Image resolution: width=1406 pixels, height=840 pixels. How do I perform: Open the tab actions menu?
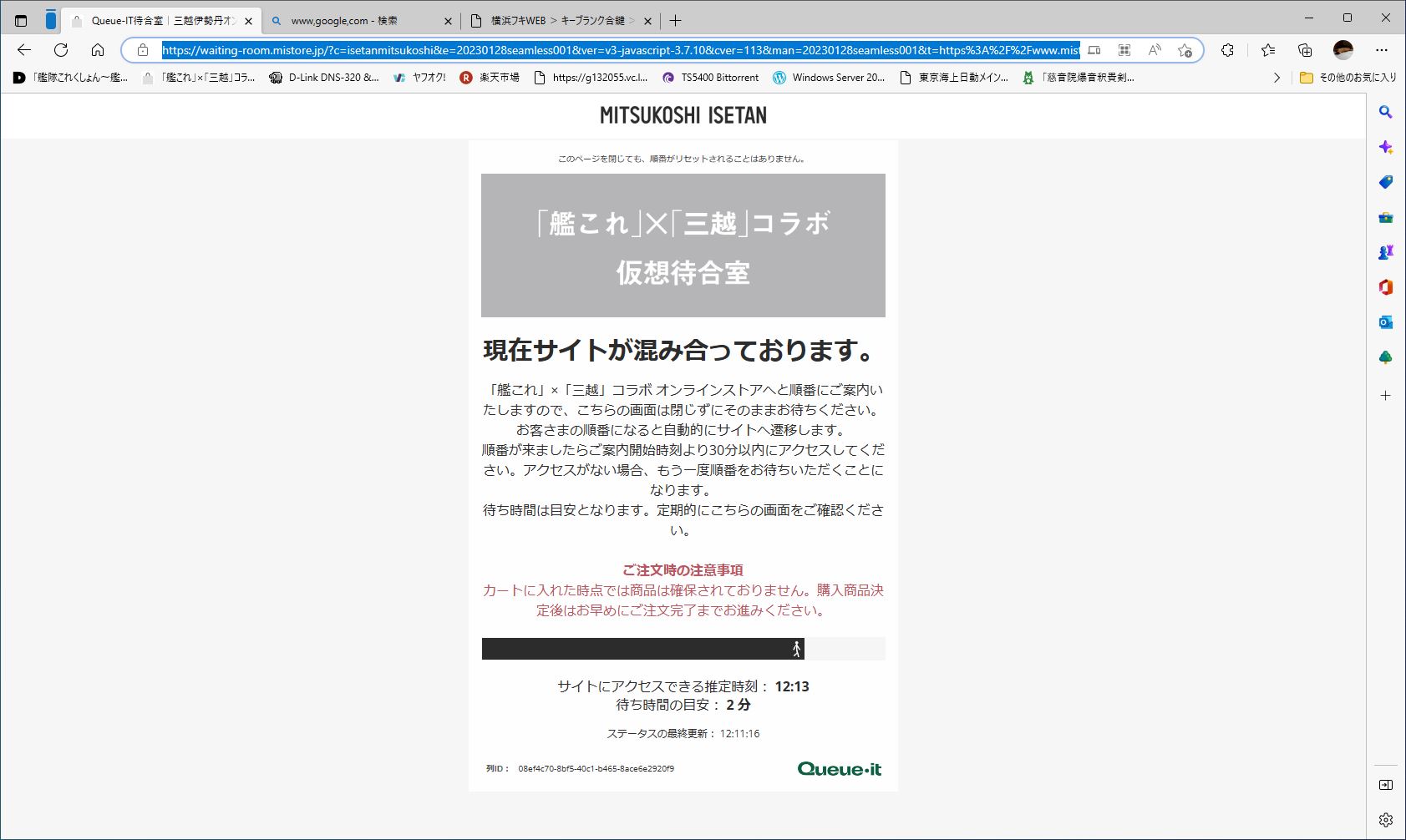pos(21,20)
